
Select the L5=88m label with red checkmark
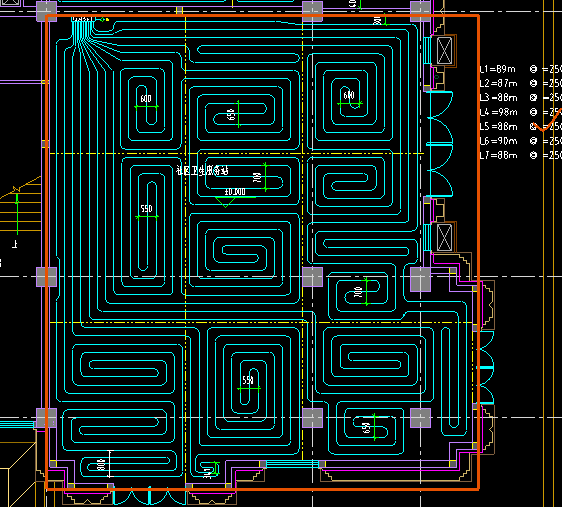pos(498,126)
